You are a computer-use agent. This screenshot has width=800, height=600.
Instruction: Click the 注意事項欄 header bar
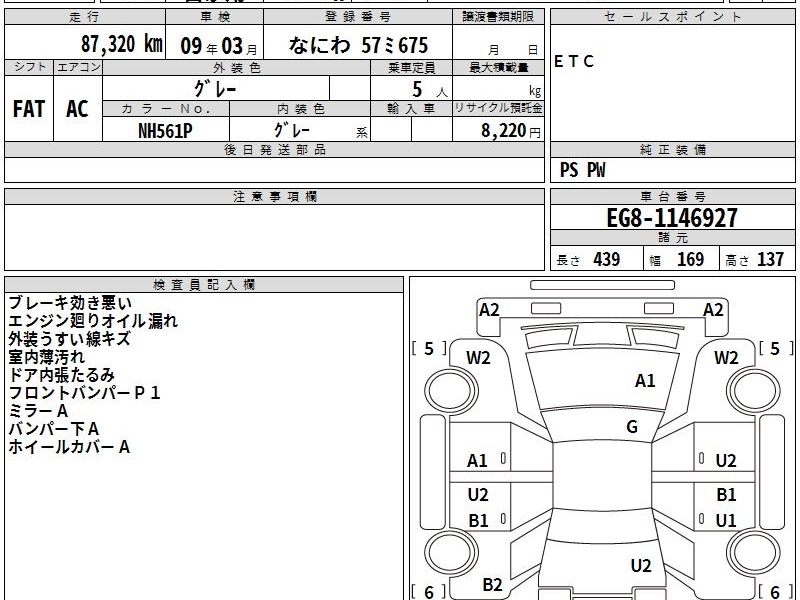click(274, 196)
